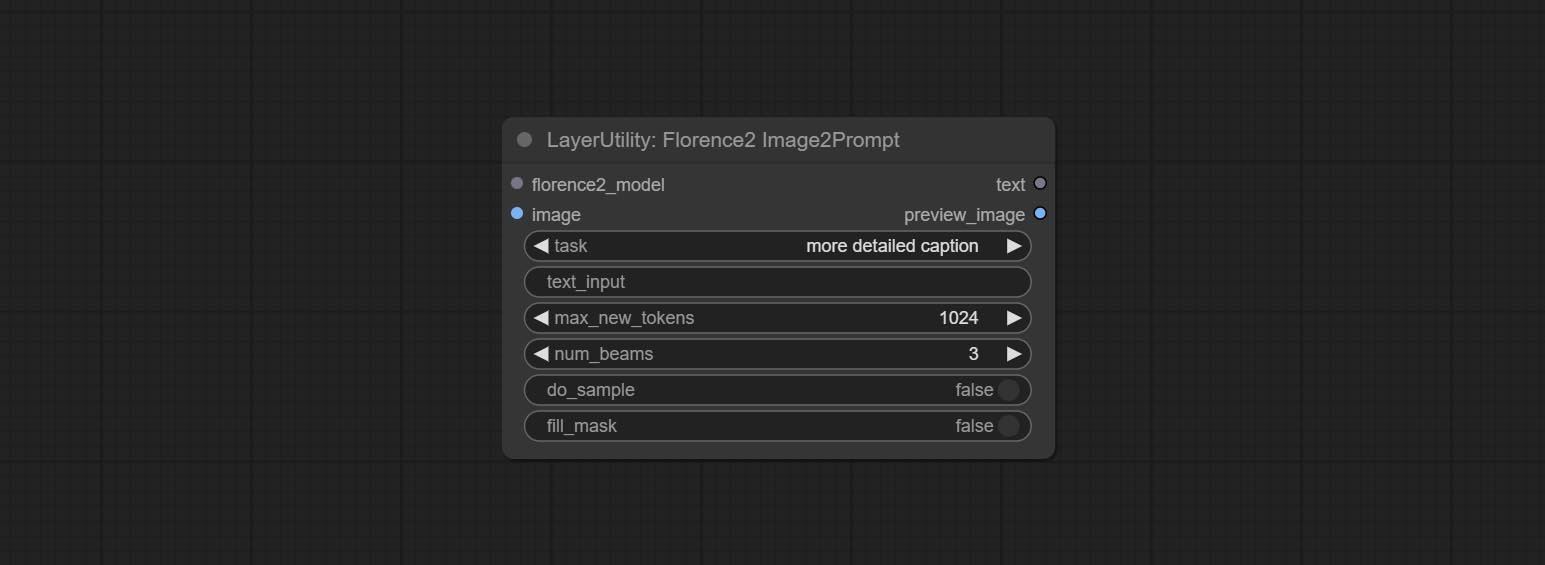This screenshot has height=565, width=1545.
Task: Click the node collapse dot in title bar
Action: pyautogui.click(x=524, y=140)
